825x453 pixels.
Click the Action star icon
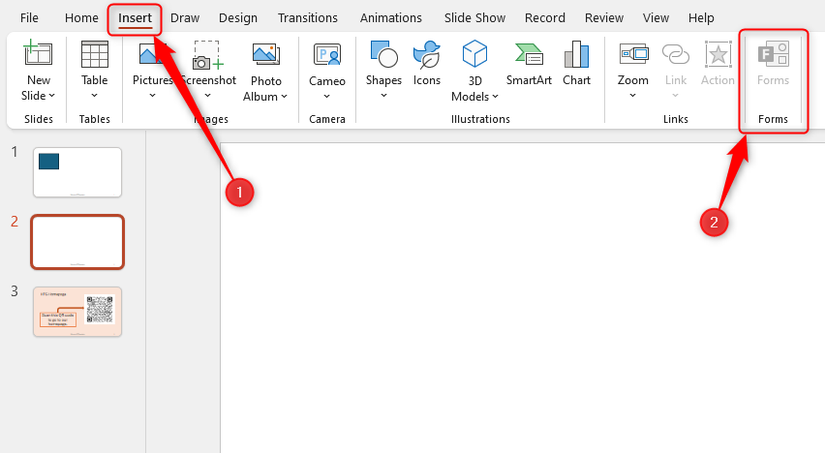[718, 55]
